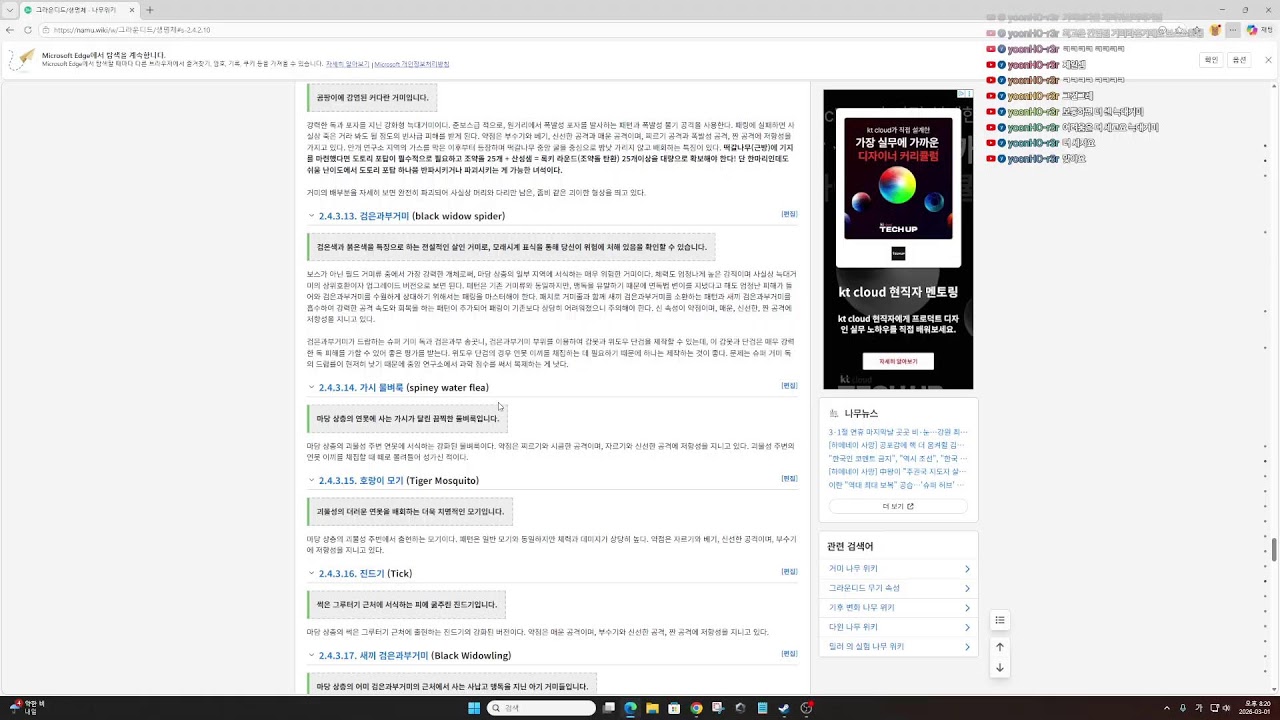Viewport: 1280px width, 720px height.
Task: Open the tab search dropdown
Action: [9, 9]
